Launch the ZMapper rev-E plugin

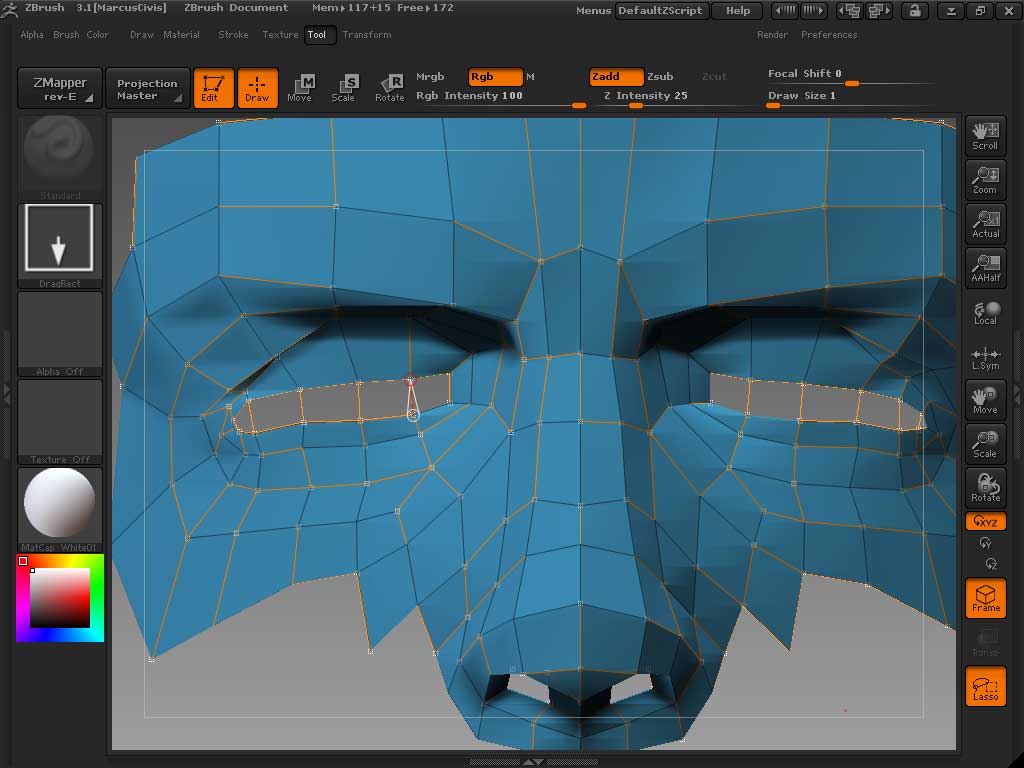coord(60,88)
